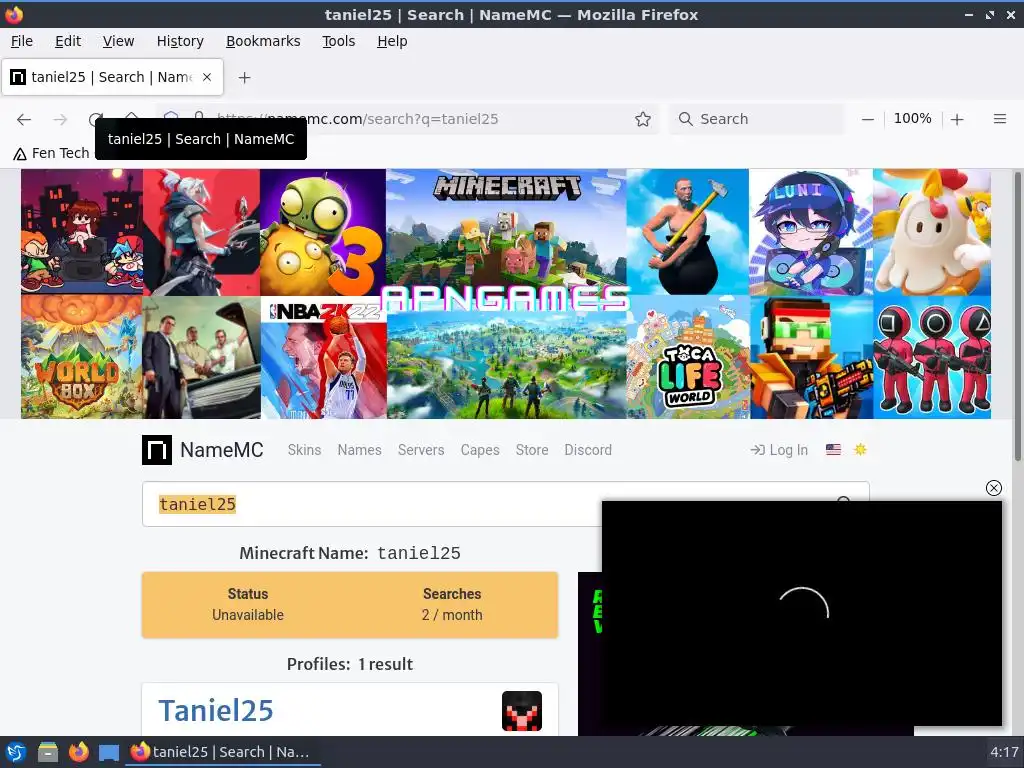The image size is (1024, 768).
Task: Open the Fen Tech bookmark
Action: pyautogui.click(x=52, y=153)
